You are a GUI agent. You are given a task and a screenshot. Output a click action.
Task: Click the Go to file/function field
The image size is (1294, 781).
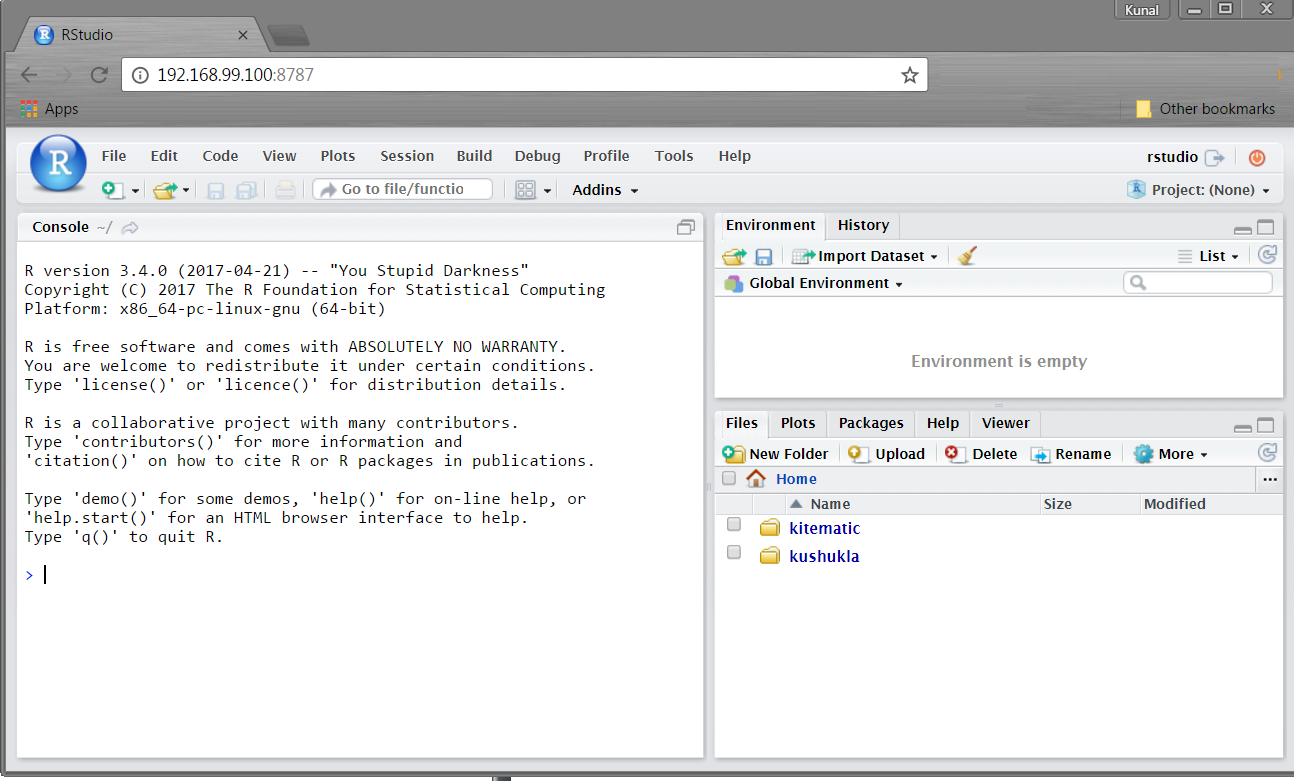(403, 189)
